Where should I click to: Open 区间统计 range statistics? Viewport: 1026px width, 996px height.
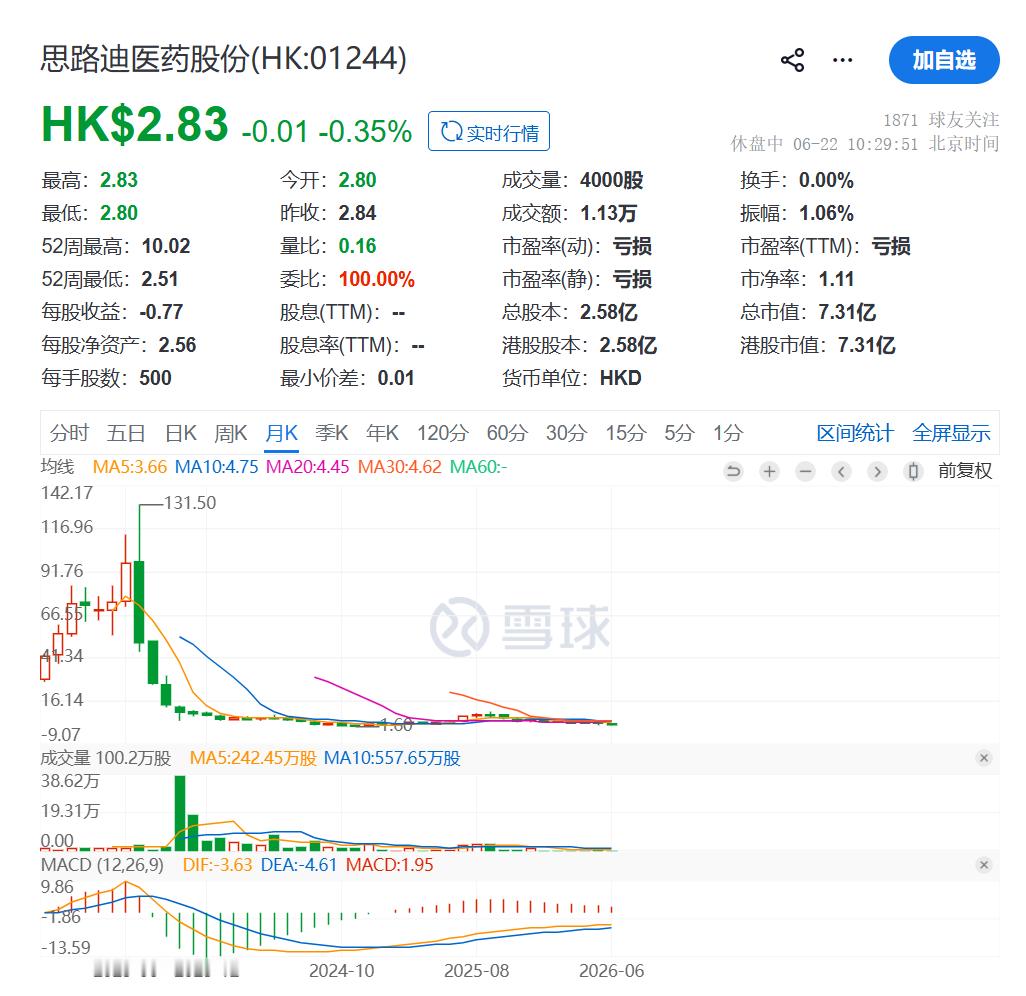coord(855,433)
